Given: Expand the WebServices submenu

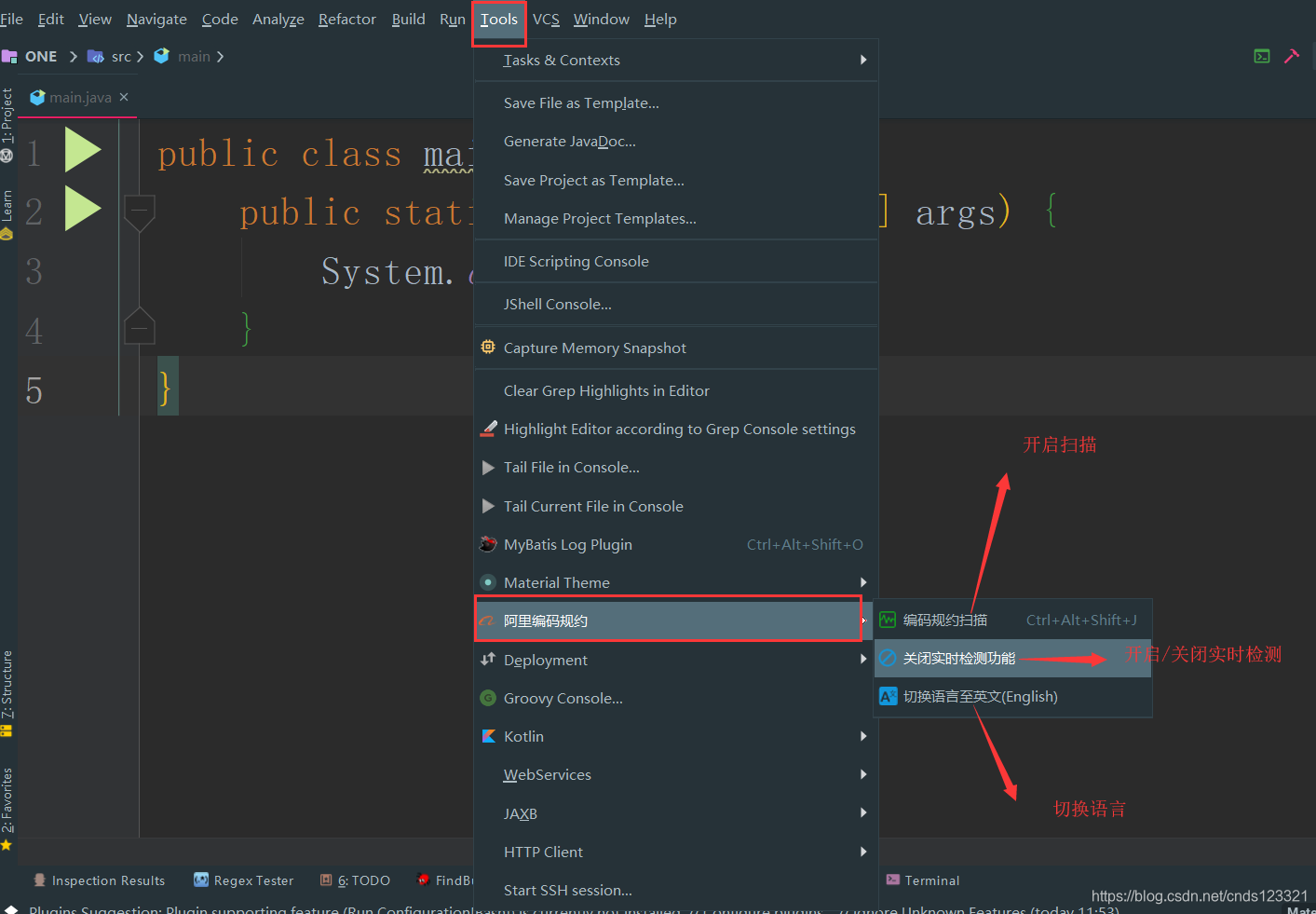Looking at the screenshot, I should click(676, 774).
